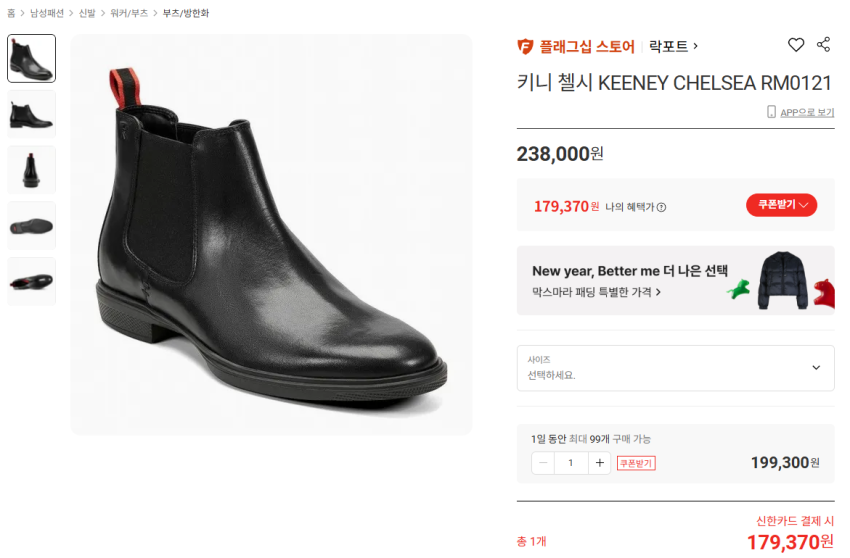Click the heart wishlist icon
The height and width of the screenshot is (558, 850).
tap(796, 45)
